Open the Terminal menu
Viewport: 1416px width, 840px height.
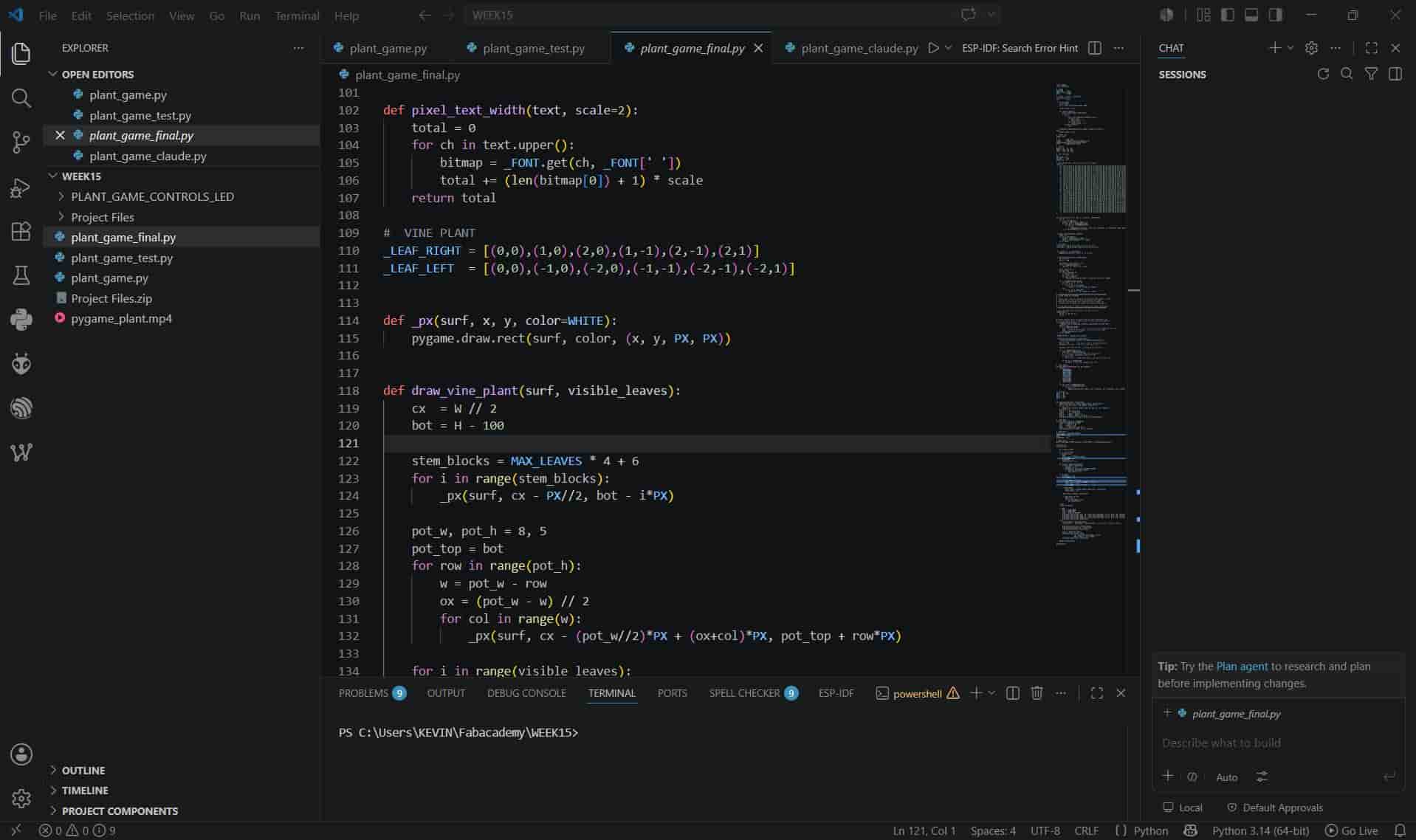(297, 15)
